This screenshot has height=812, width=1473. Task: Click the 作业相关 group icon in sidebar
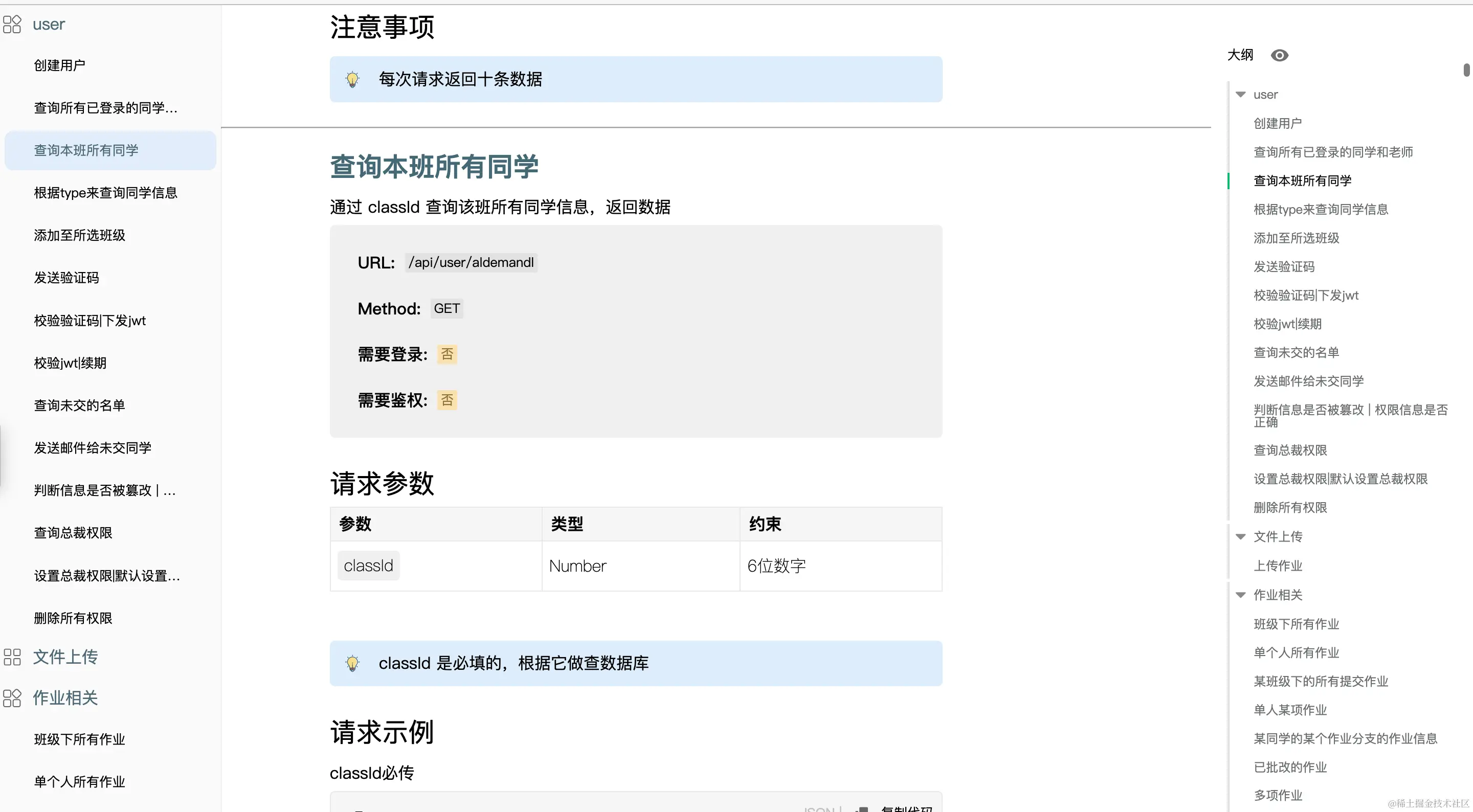[x=12, y=697]
